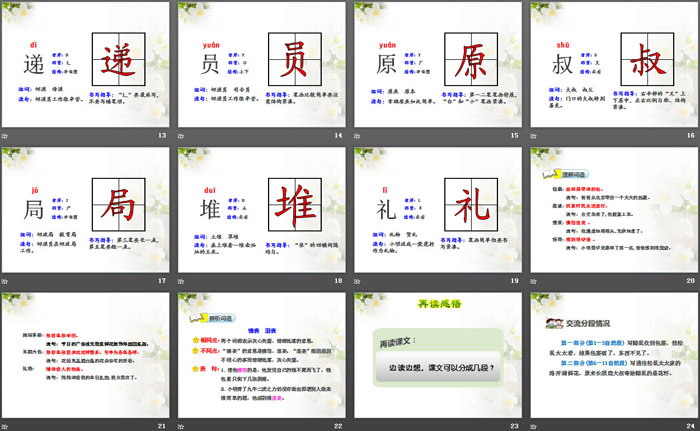Click the pinyin 'shū' on slide 16
The image size is (700, 431).
(563, 45)
